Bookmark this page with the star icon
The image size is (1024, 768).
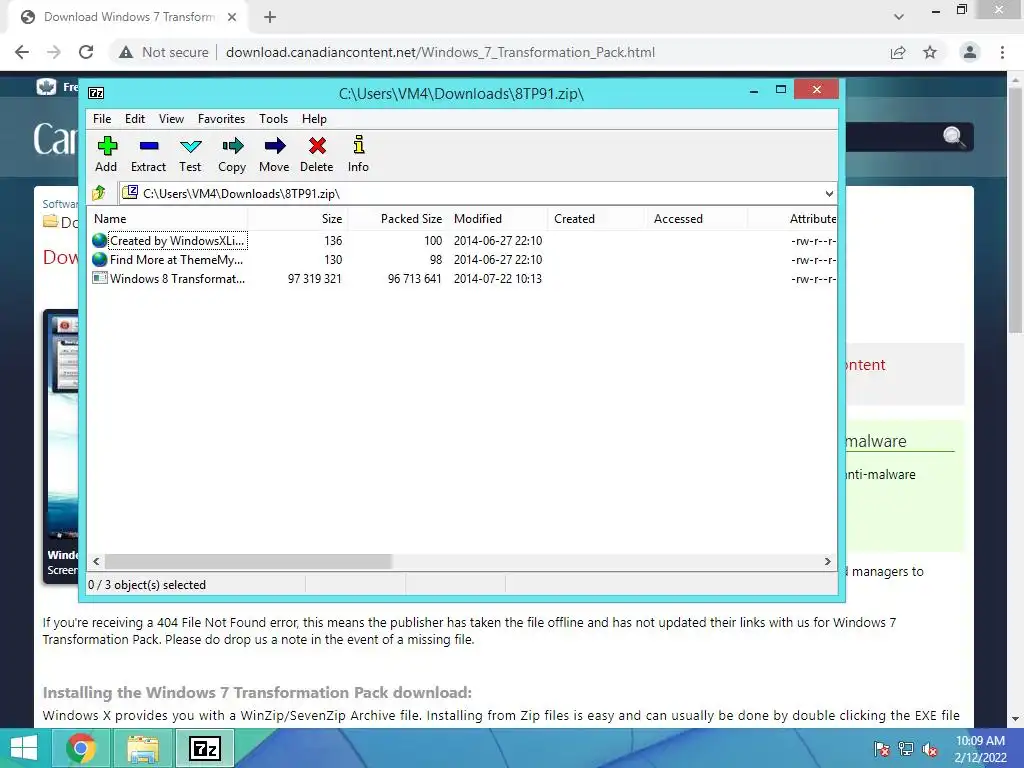pos(930,52)
